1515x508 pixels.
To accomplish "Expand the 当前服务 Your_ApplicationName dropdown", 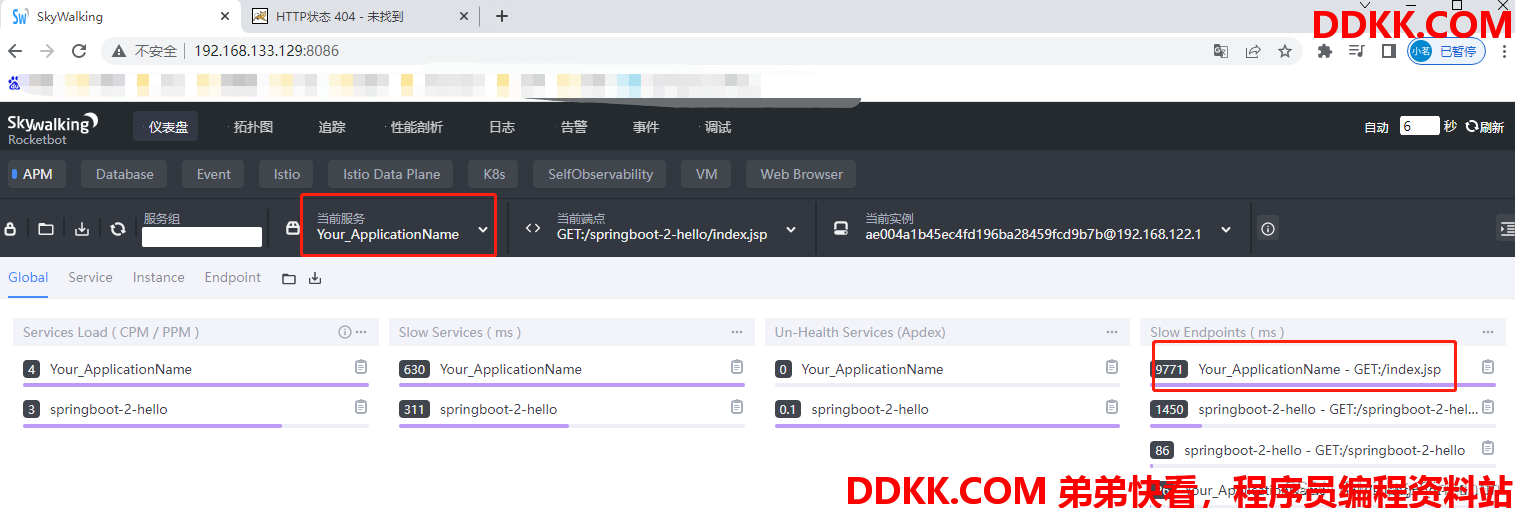I will [483, 229].
